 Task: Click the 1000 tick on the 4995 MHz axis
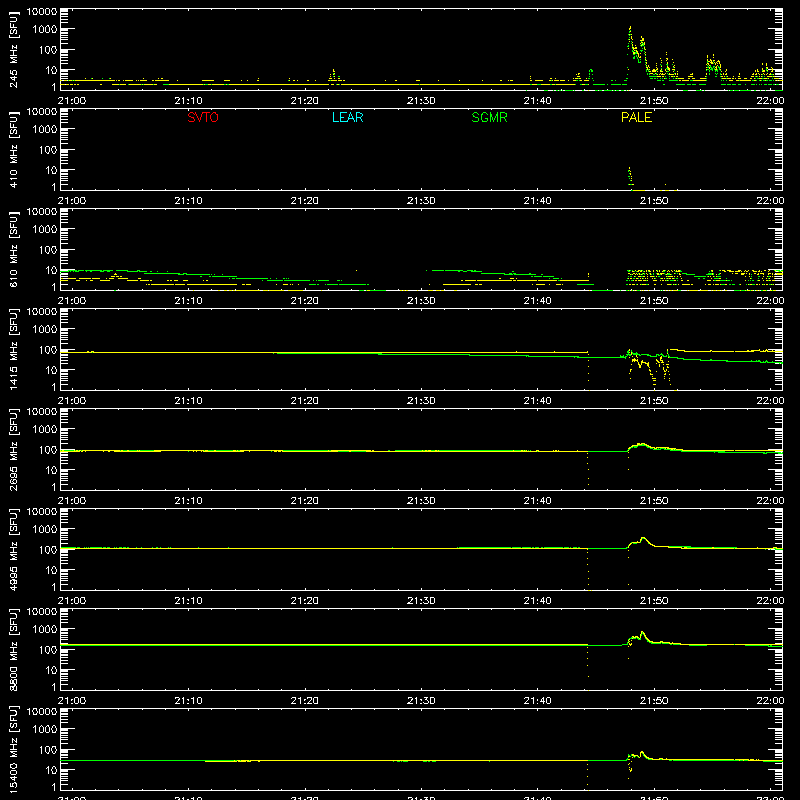tap(45, 530)
